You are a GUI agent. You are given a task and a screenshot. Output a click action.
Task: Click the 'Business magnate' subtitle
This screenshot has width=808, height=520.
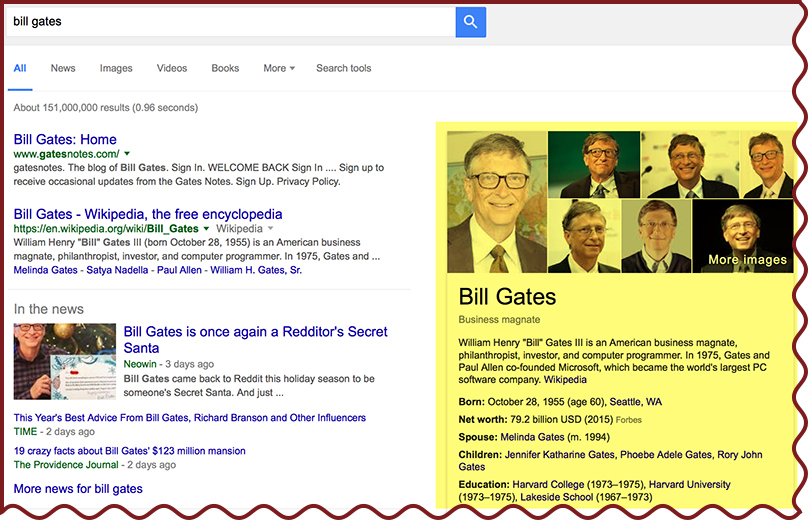[499, 320]
